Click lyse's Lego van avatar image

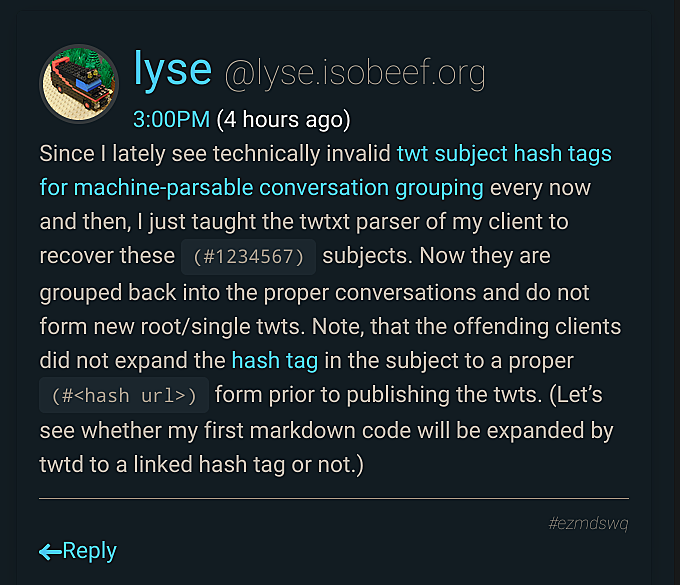point(79,84)
